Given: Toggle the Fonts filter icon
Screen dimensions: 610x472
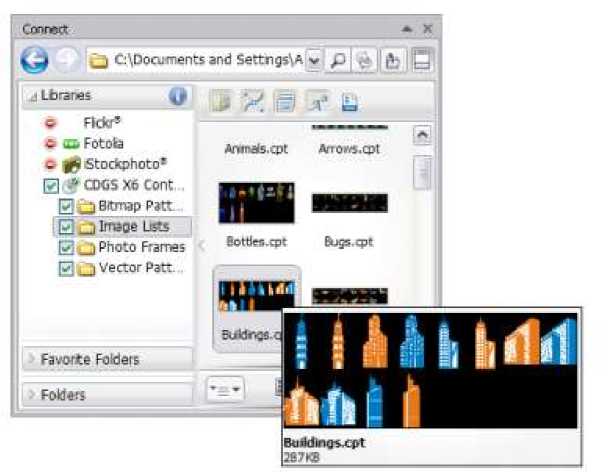Looking at the screenshot, I should 317,102.
